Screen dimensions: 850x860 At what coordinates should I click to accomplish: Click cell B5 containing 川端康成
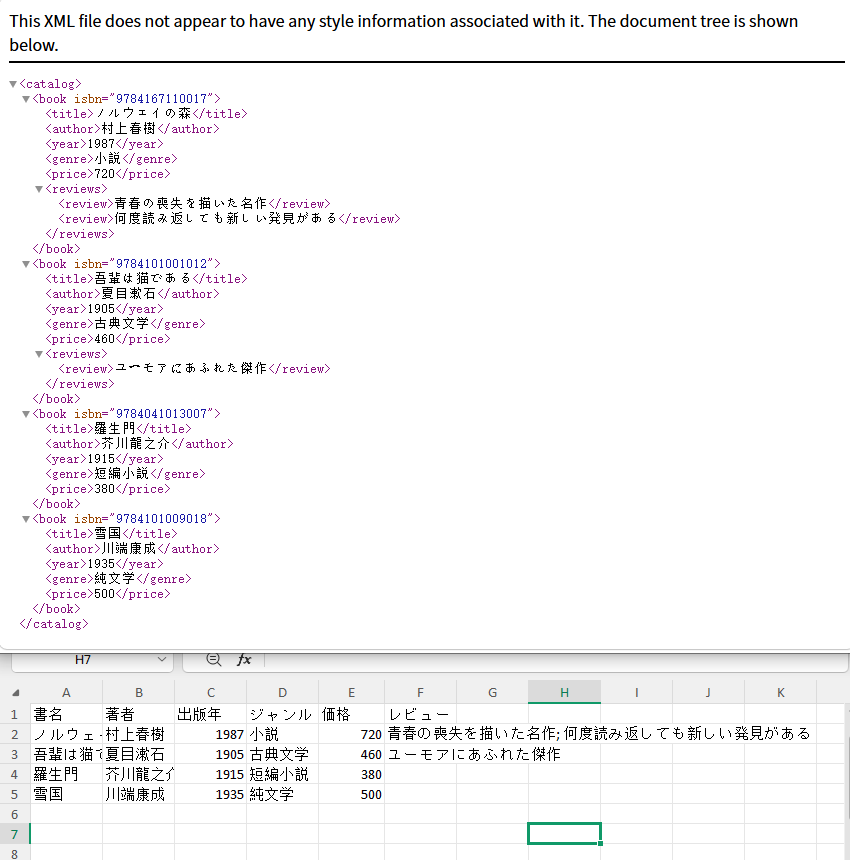click(x=139, y=794)
